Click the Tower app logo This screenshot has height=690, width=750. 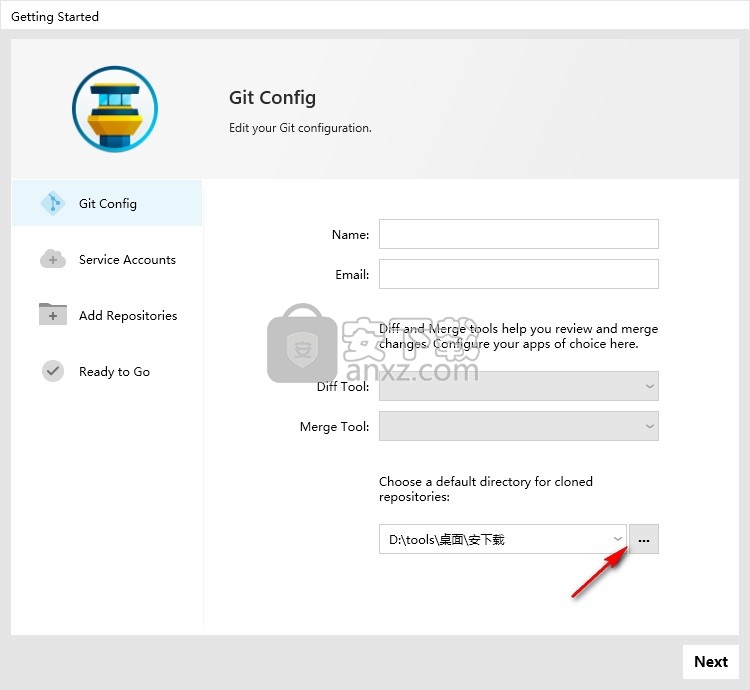click(115, 109)
